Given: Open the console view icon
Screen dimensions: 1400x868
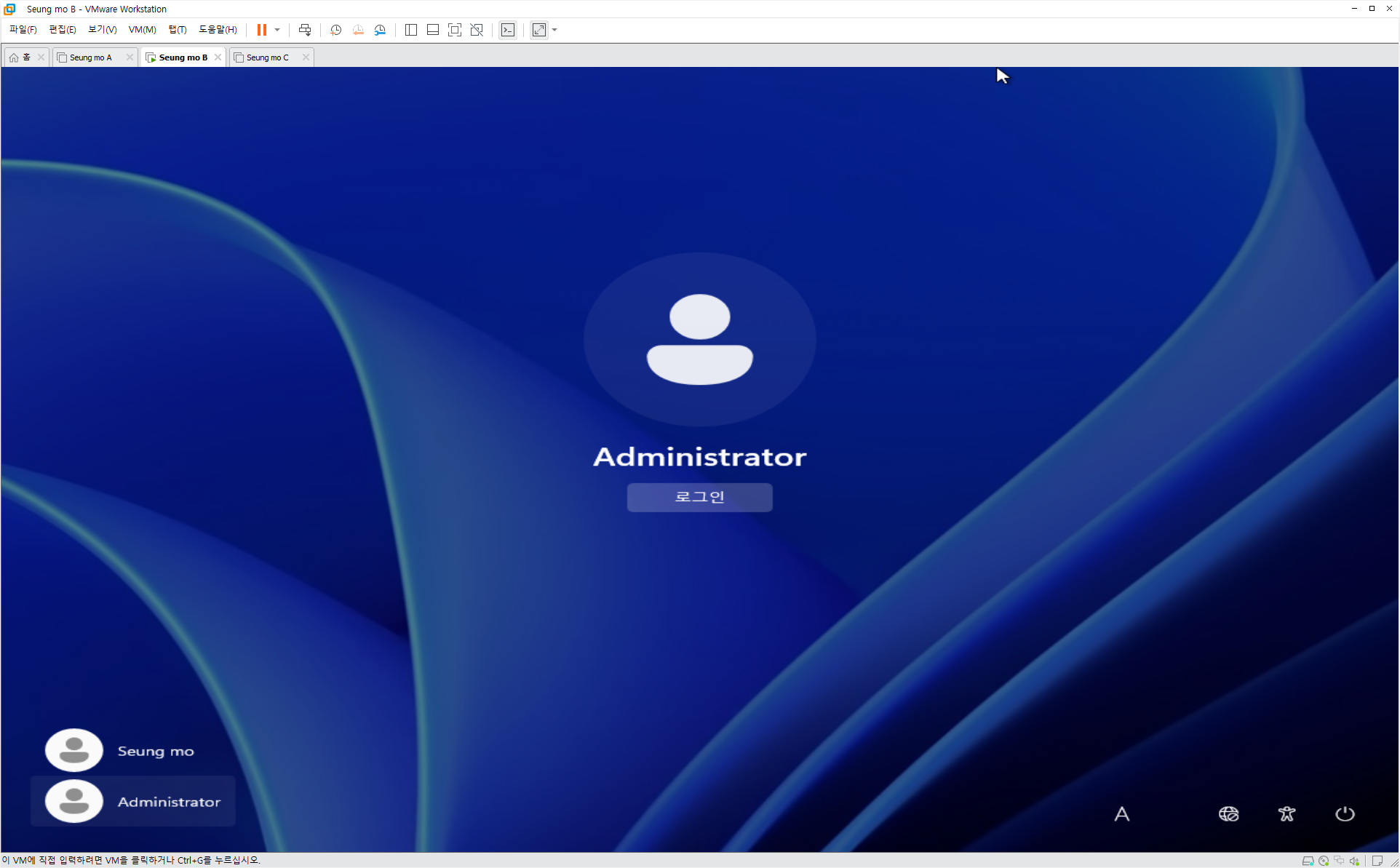Looking at the screenshot, I should click(x=508, y=30).
